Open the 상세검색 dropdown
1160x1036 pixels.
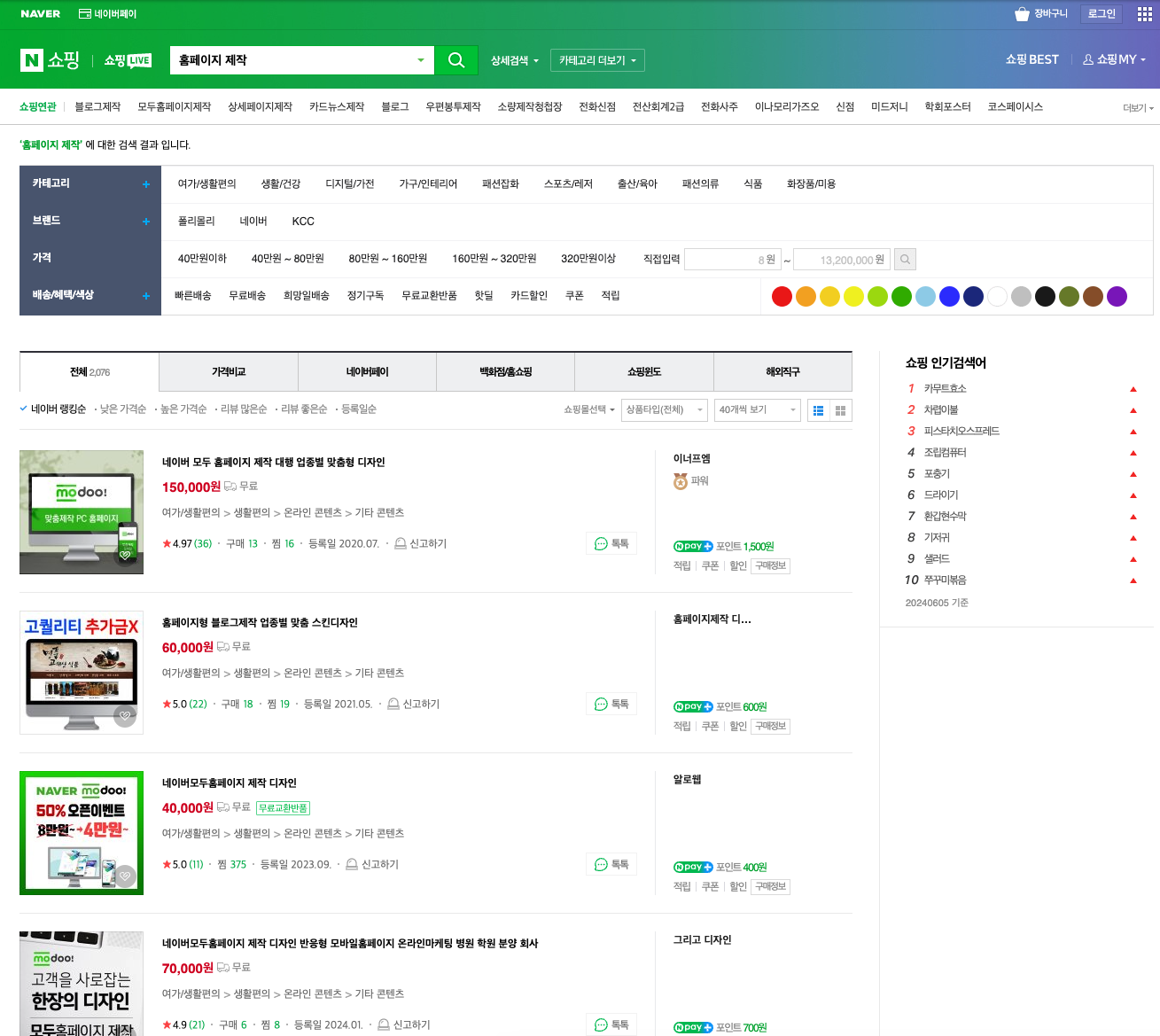pyautogui.click(x=515, y=60)
